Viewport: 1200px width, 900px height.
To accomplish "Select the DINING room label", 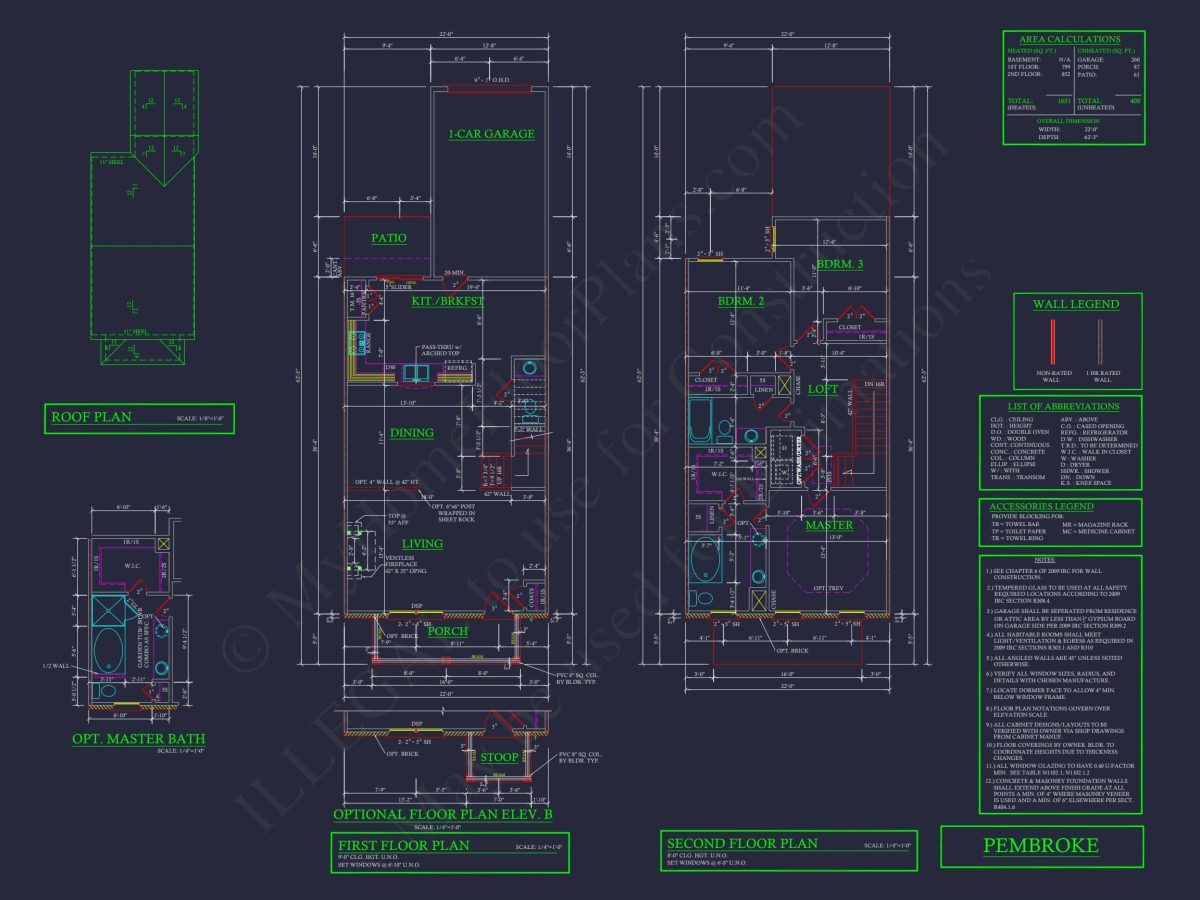I will point(412,433).
